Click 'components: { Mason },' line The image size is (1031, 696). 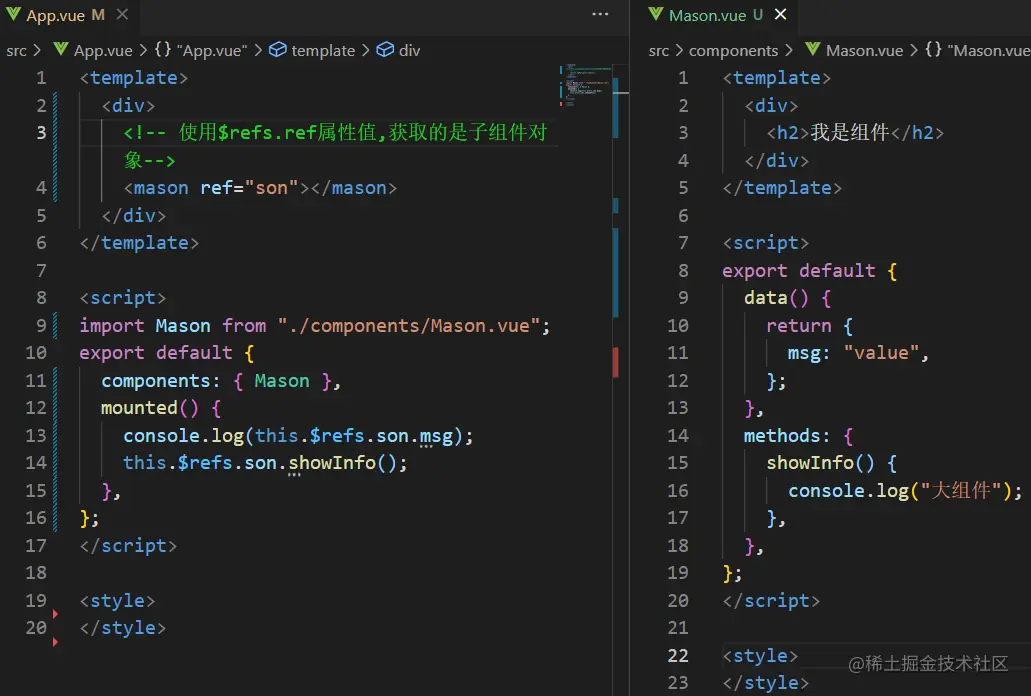coord(221,381)
